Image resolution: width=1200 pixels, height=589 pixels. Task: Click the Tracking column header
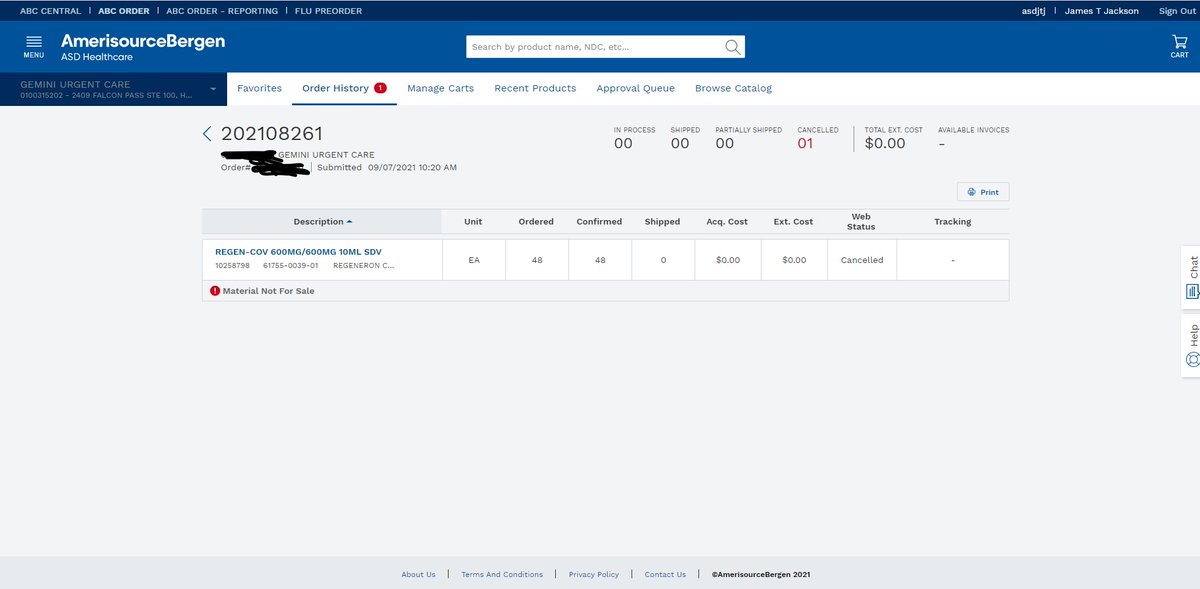(x=952, y=222)
